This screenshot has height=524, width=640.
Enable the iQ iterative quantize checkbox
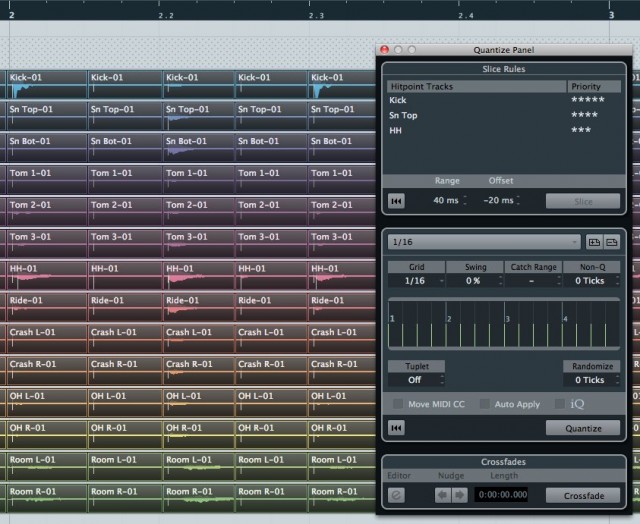[x=560, y=403]
